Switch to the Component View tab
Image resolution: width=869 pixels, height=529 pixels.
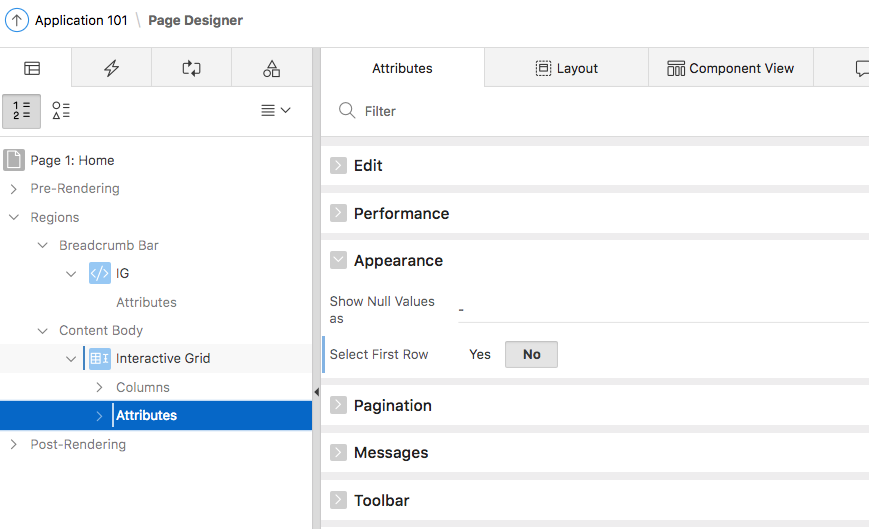730,68
